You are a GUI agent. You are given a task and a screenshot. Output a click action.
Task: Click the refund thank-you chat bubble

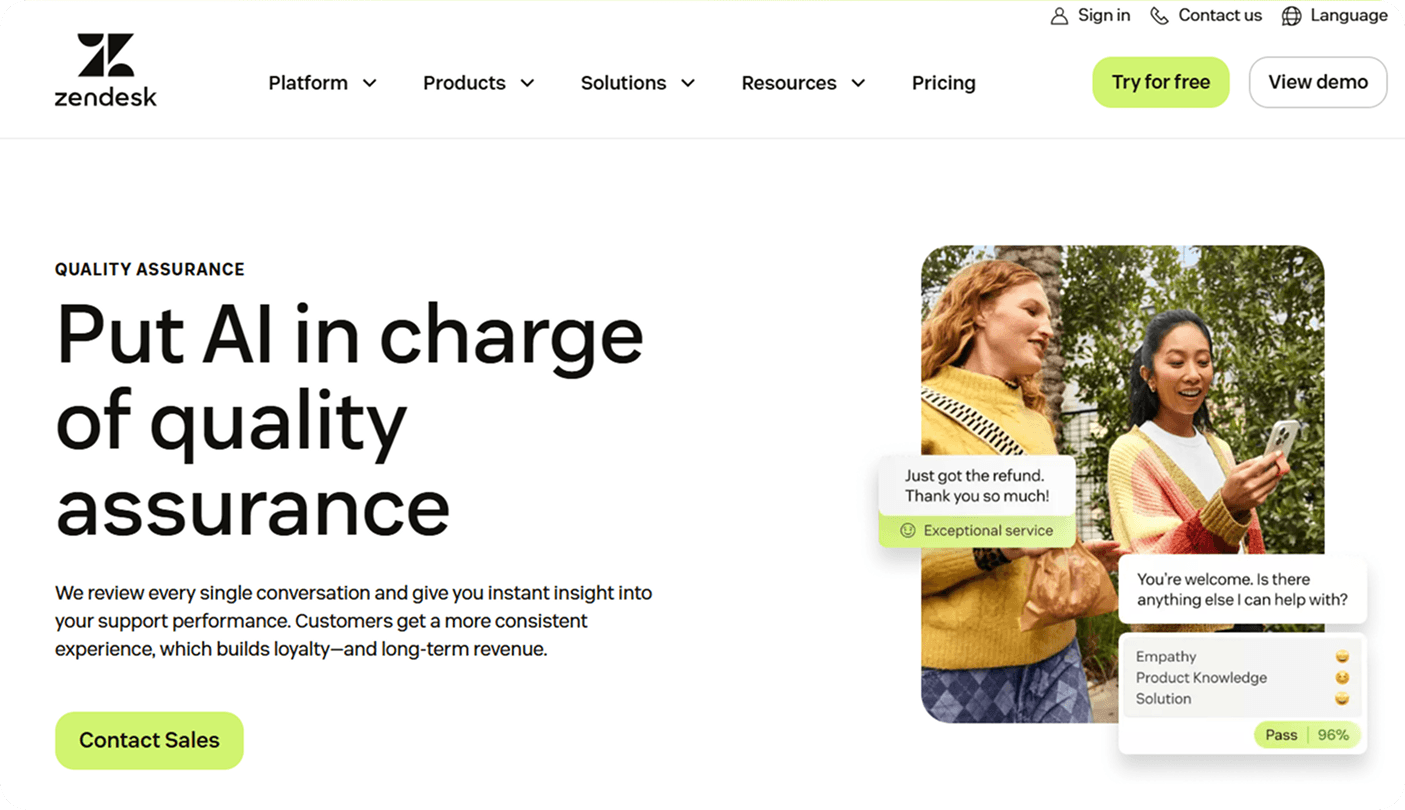tap(976, 486)
